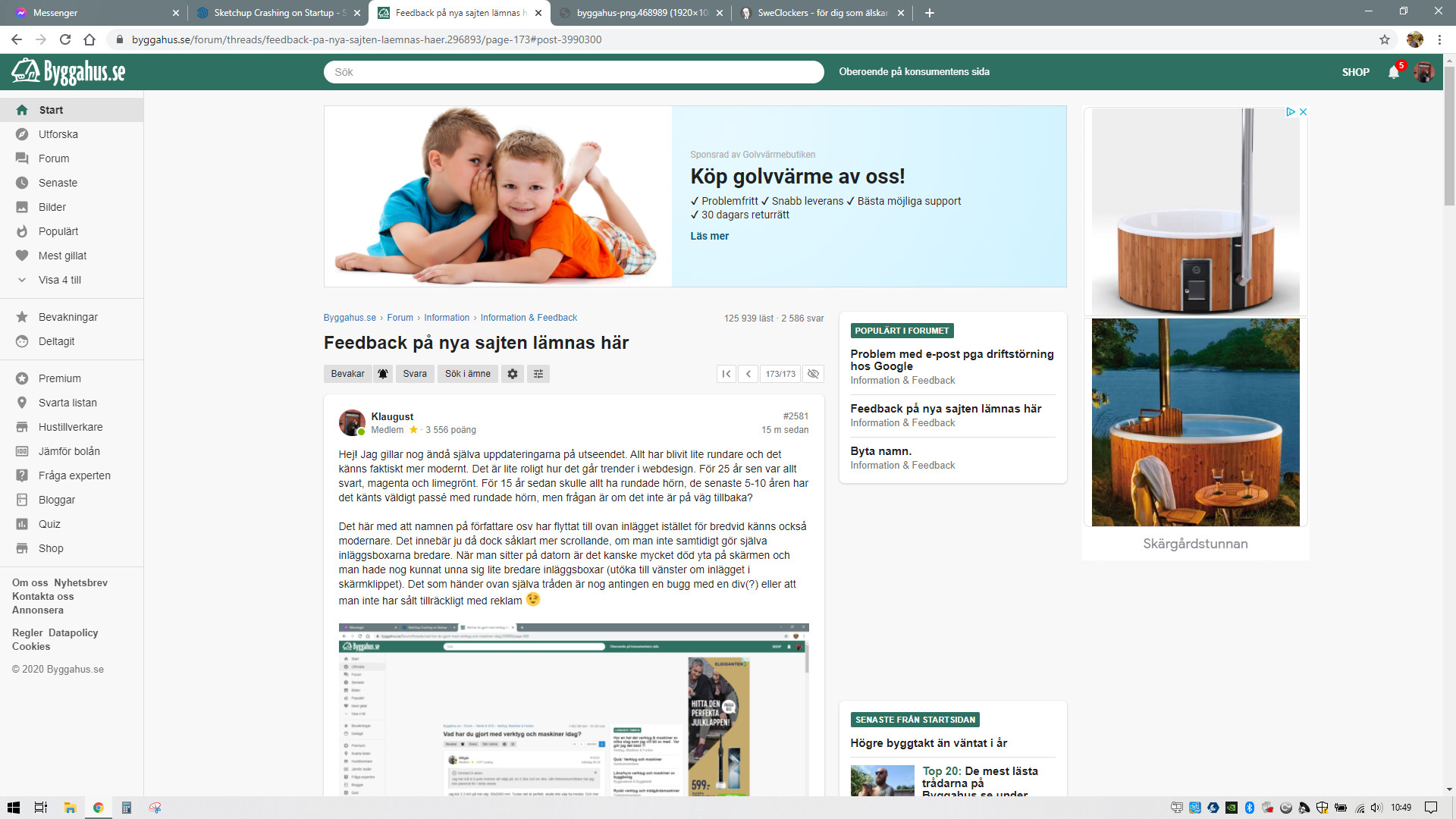Open the 173/173 page selector
Viewport: 1456px width, 819px height.
point(780,374)
